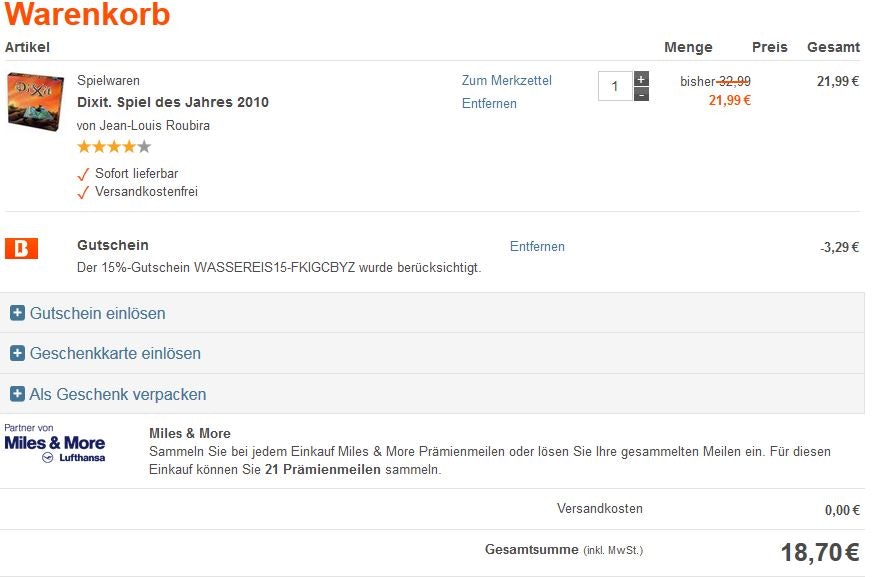Expand the Gutschein einlösen section

[95, 313]
